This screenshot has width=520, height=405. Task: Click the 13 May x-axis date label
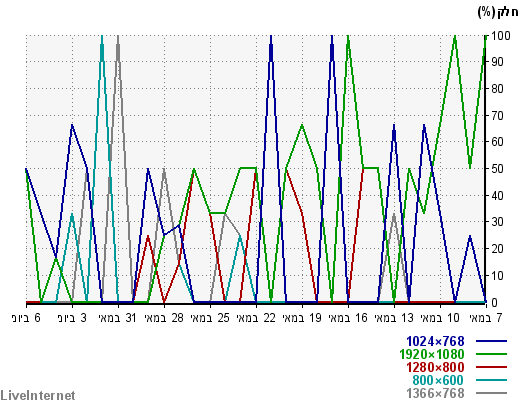(x=394, y=318)
